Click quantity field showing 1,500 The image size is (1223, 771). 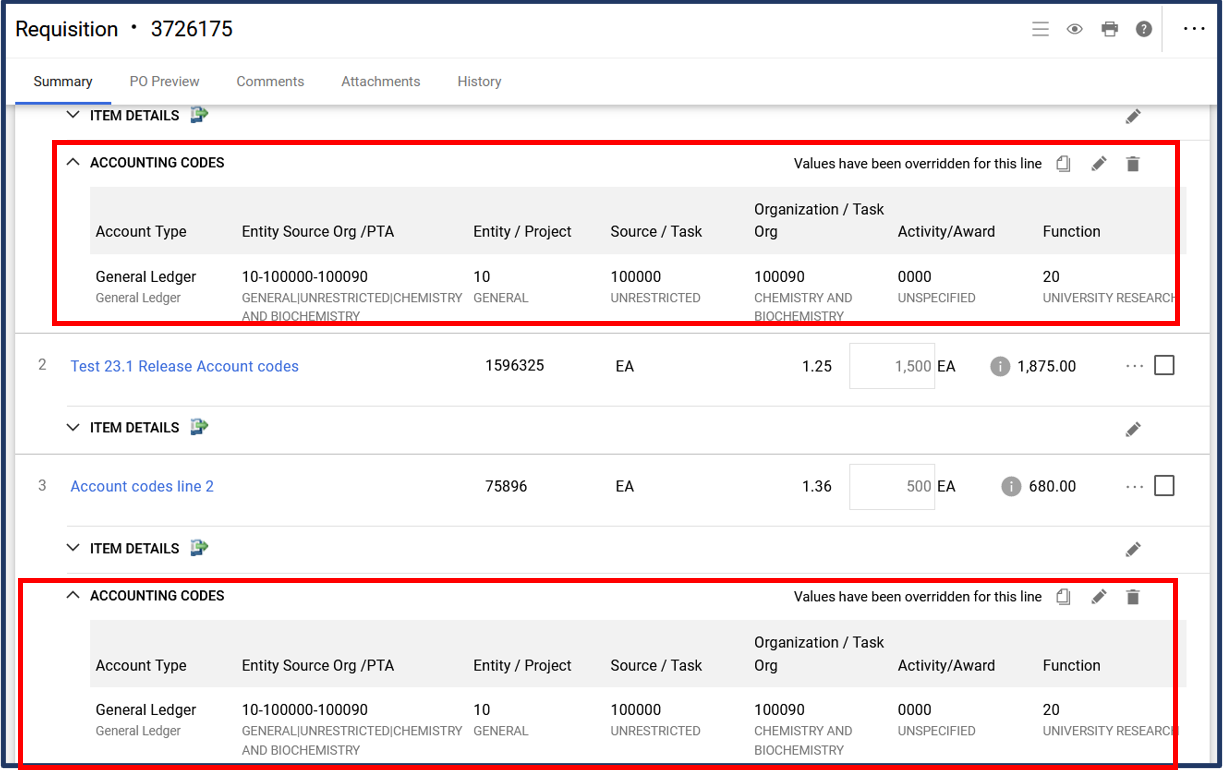(x=892, y=366)
